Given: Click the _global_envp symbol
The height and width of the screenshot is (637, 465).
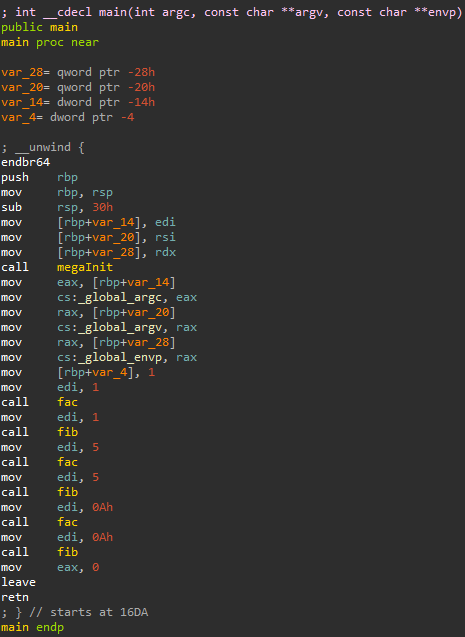Looking at the screenshot, I should (x=122, y=358).
